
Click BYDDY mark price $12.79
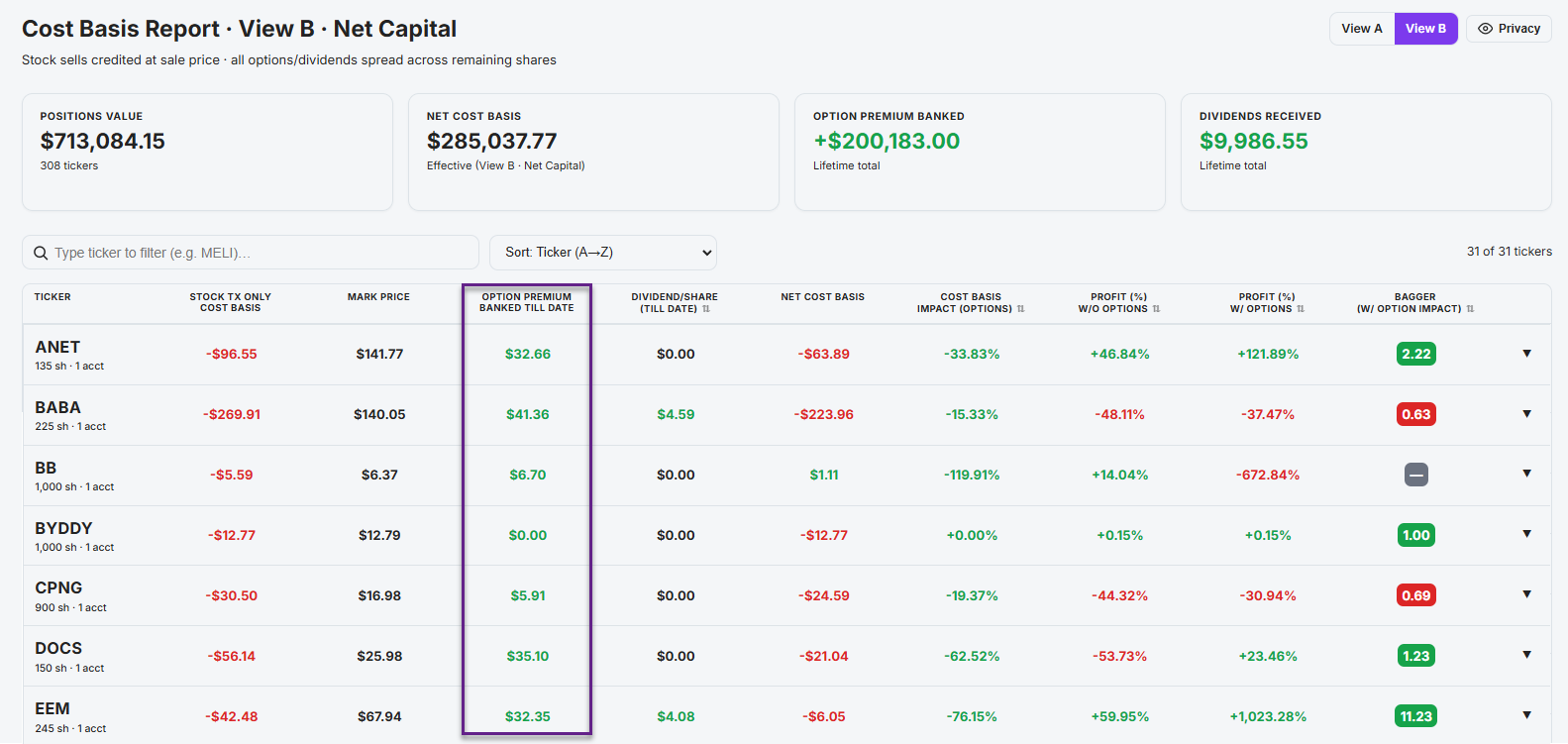coord(379,535)
